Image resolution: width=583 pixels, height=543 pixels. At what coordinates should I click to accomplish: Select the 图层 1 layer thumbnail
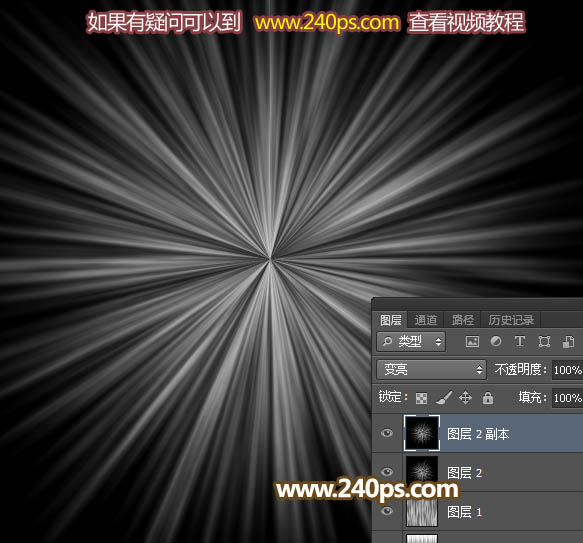[422, 511]
